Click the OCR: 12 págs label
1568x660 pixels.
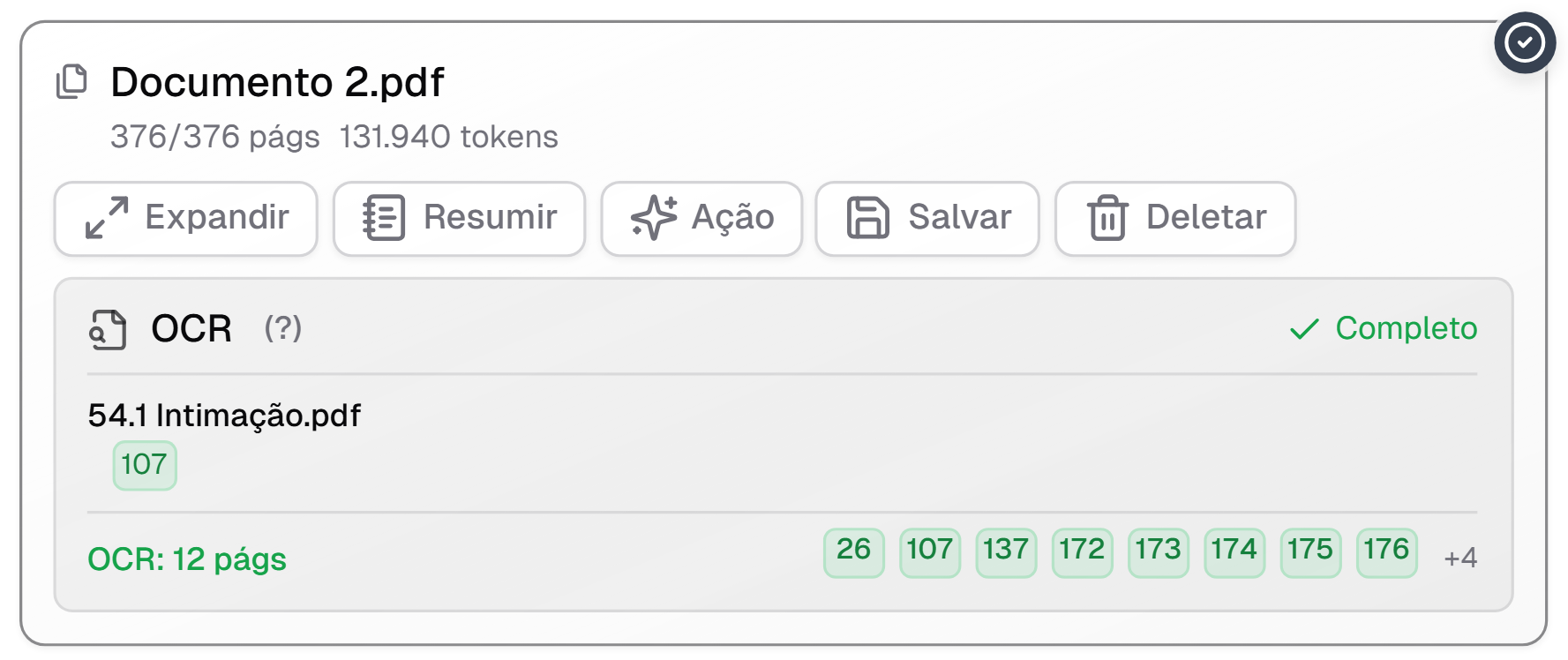[x=187, y=559]
